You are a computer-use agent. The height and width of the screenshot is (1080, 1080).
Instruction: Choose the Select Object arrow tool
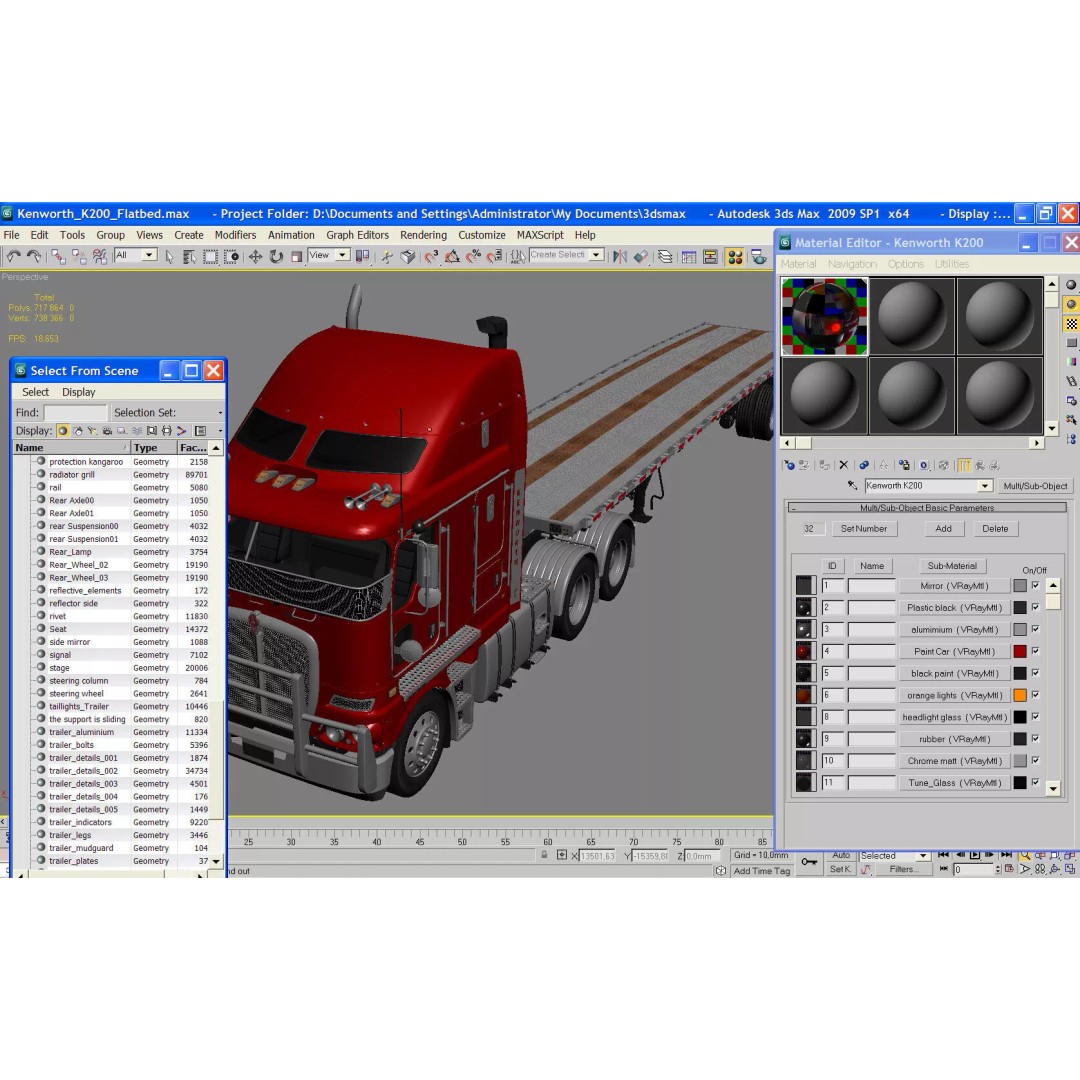click(x=169, y=257)
